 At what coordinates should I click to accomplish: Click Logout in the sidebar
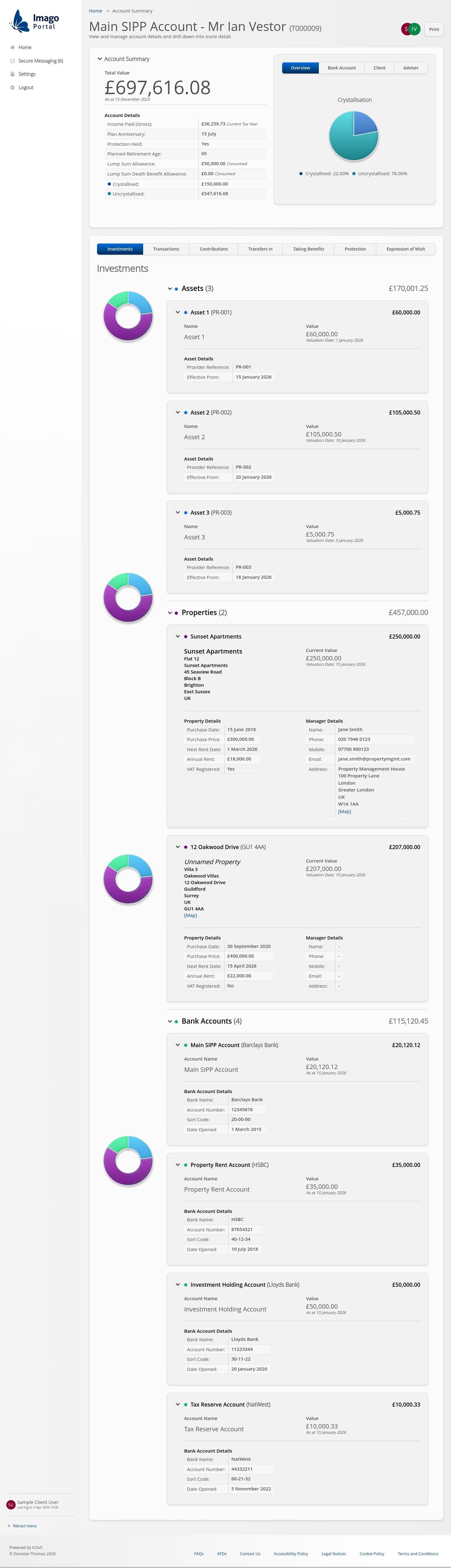coord(26,88)
